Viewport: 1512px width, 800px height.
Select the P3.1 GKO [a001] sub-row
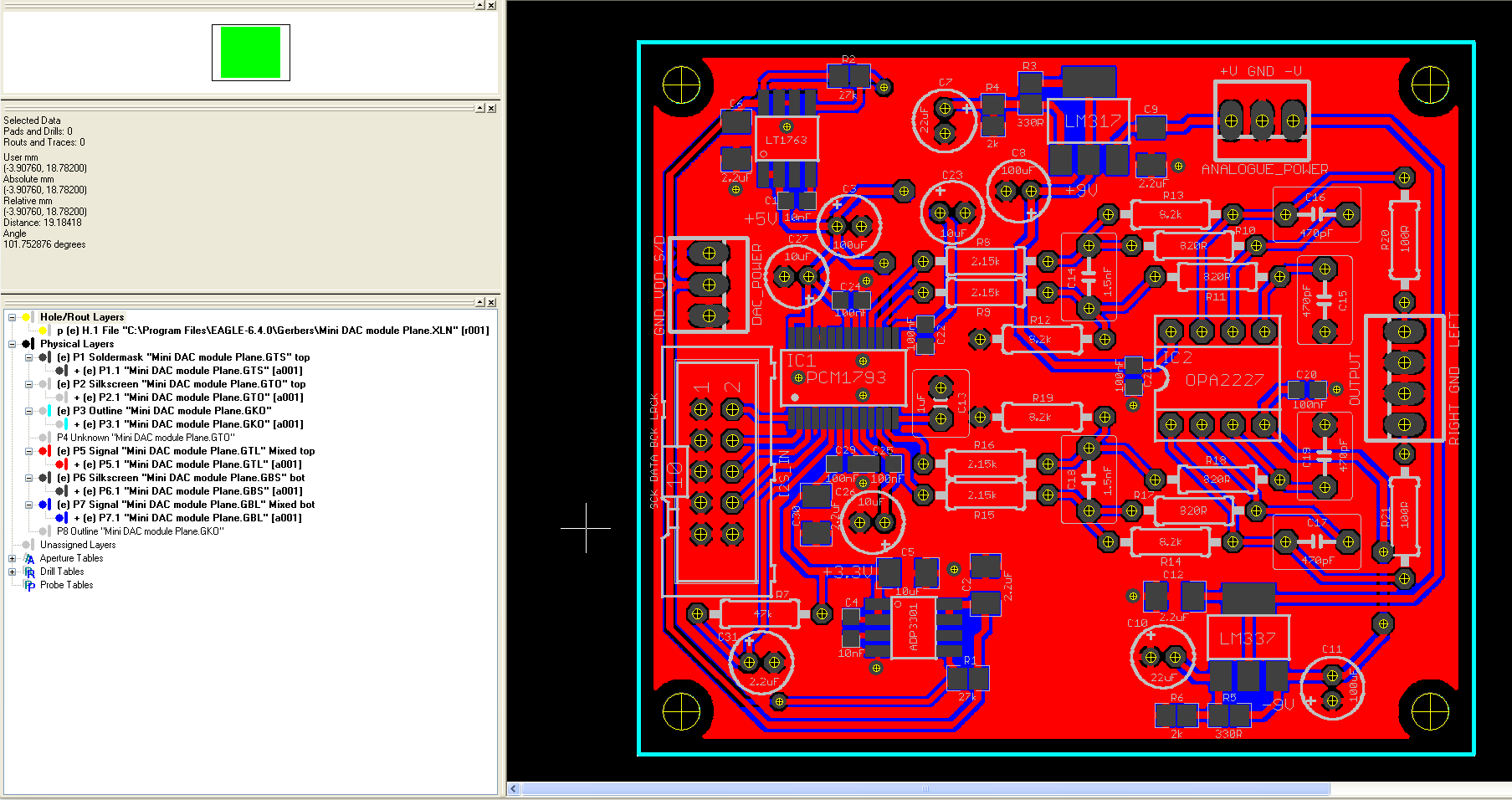pyautogui.click(x=188, y=424)
